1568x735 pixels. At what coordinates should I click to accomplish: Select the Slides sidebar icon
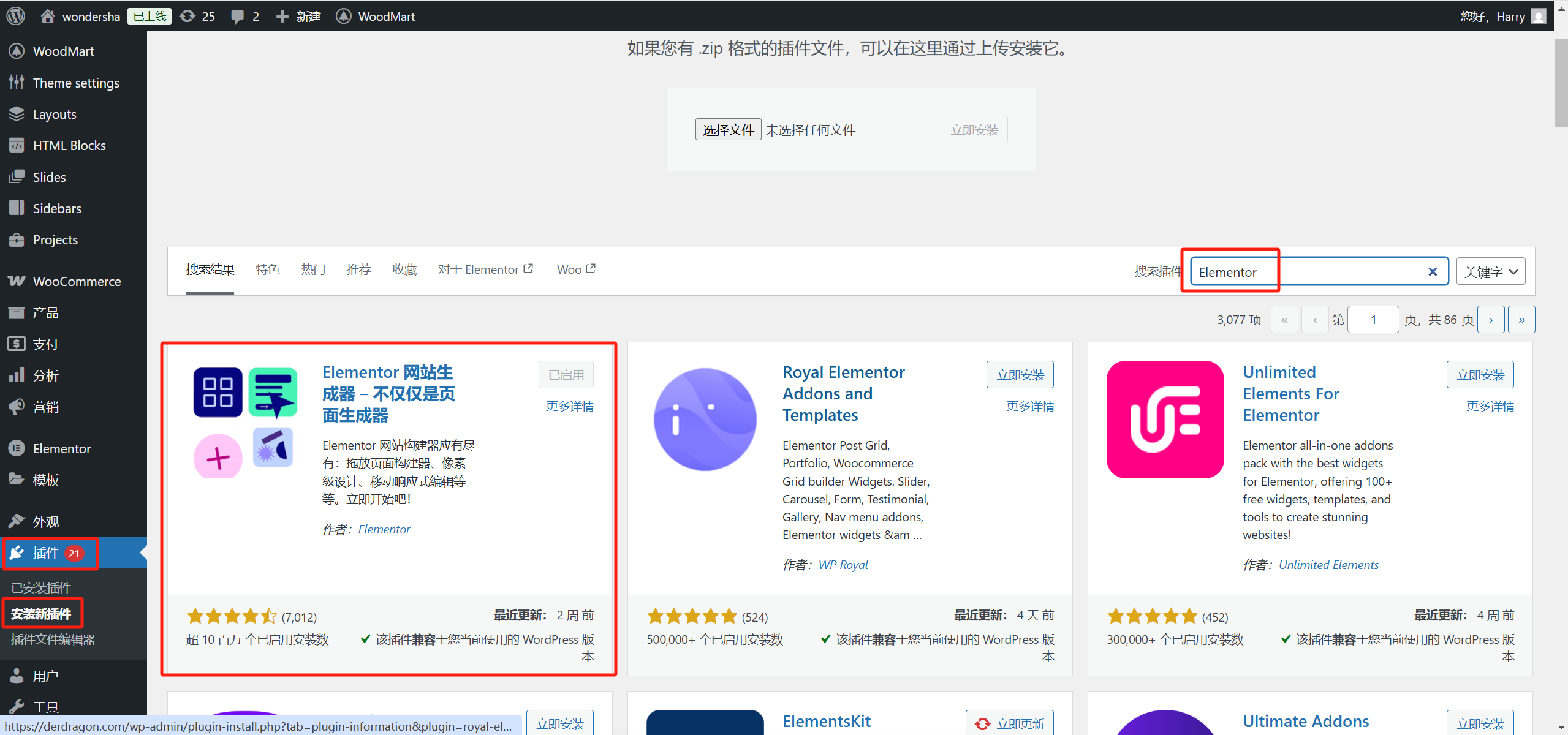click(x=16, y=176)
